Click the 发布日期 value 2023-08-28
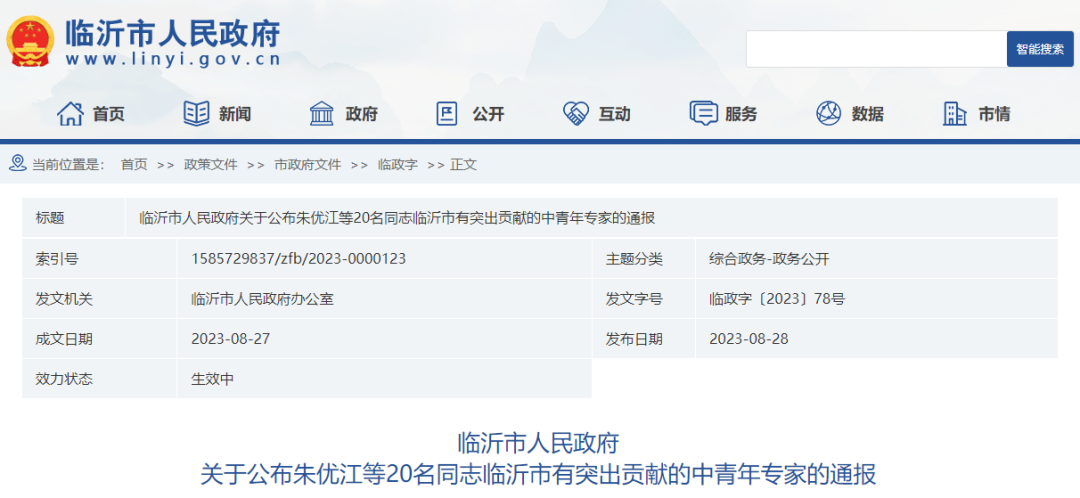 [749, 339]
